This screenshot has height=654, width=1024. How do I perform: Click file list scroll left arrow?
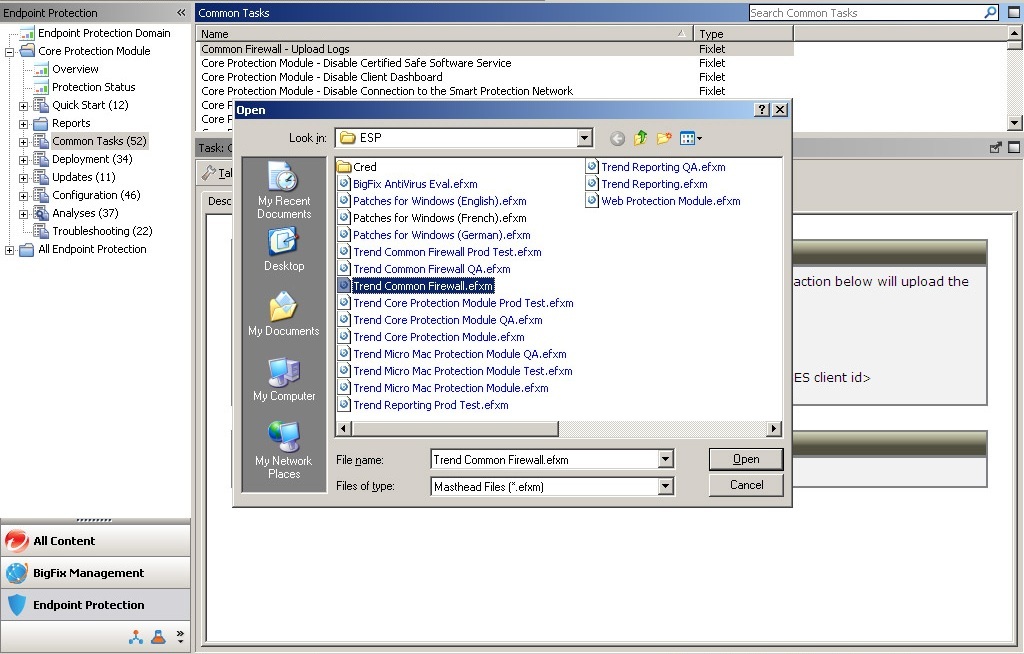344,429
